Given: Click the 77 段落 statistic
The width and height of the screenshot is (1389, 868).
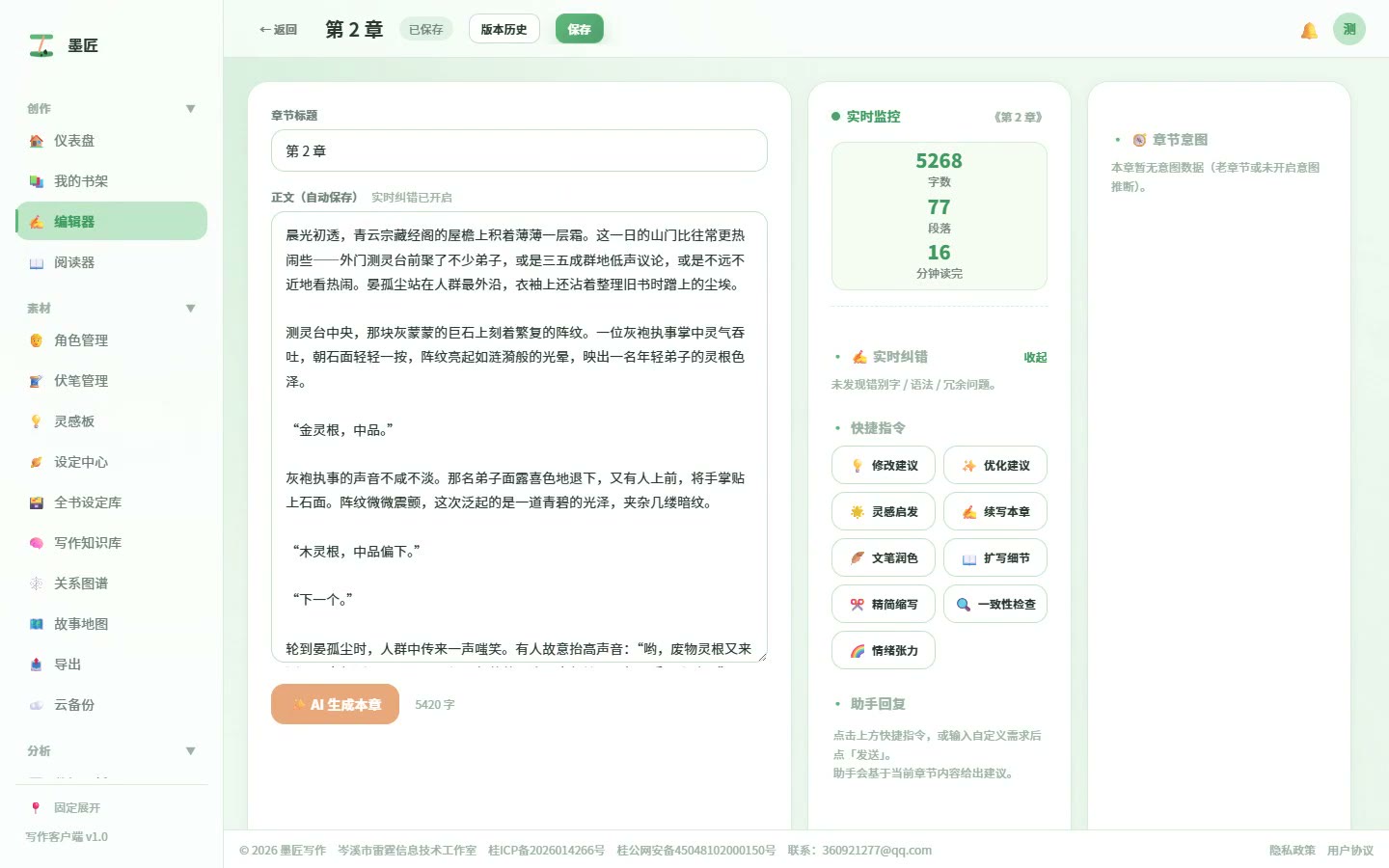Looking at the screenshot, I should (939, 215).
